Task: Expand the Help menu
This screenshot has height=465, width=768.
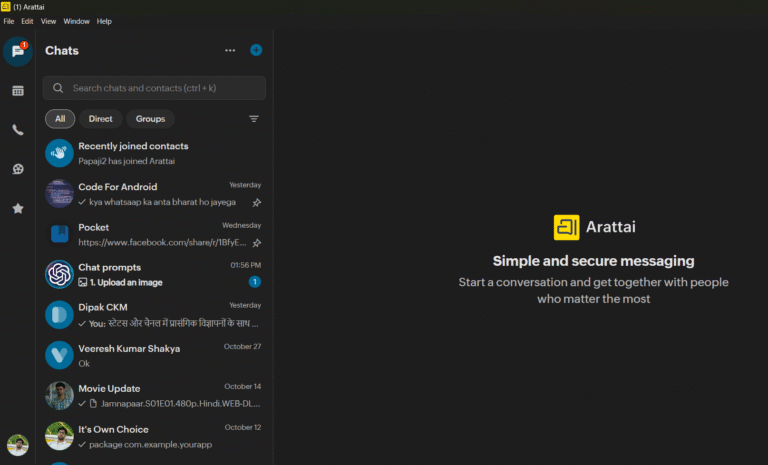Action: click(104, 21)
